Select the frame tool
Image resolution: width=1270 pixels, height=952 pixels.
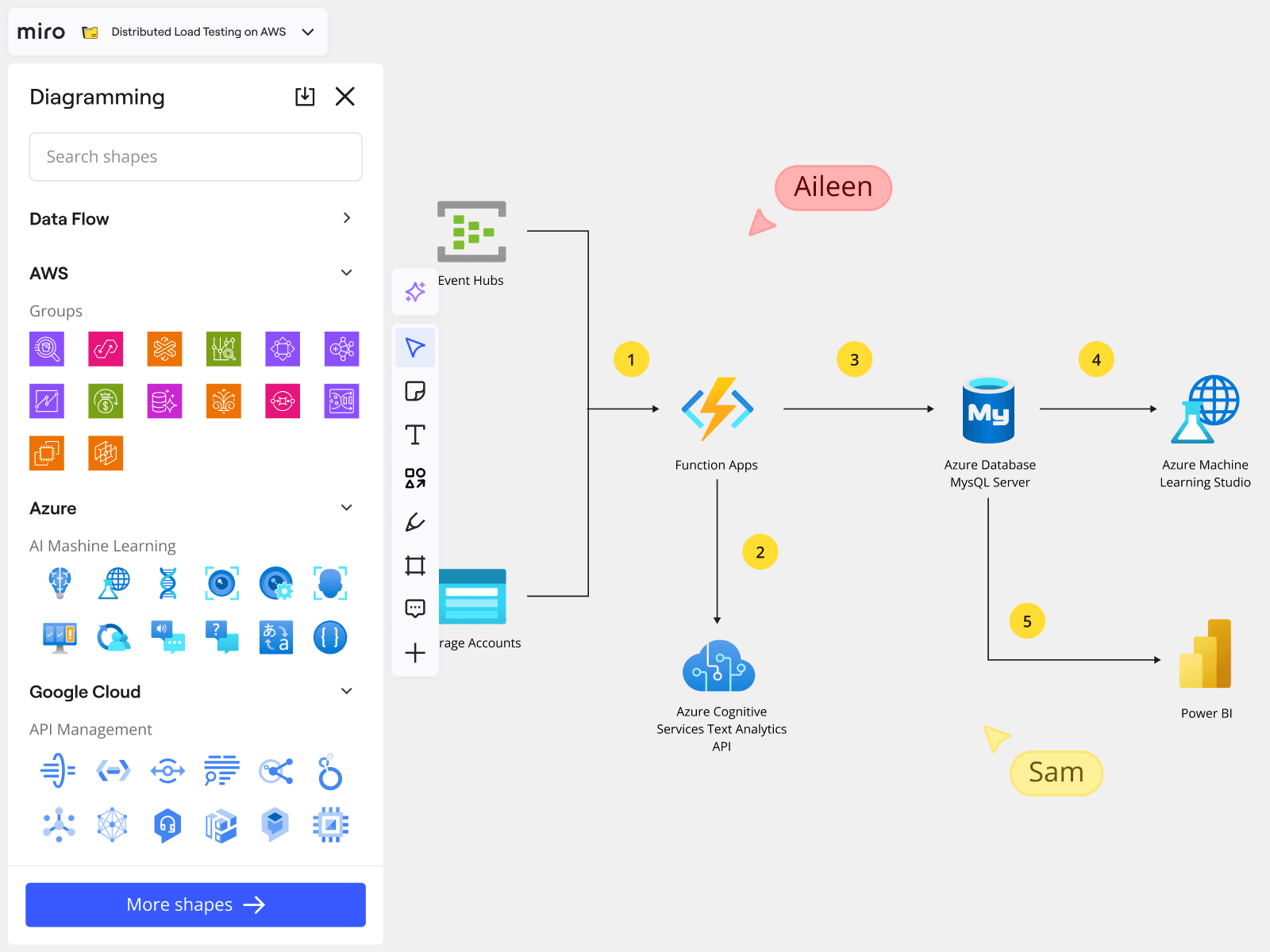coord(415,566)
